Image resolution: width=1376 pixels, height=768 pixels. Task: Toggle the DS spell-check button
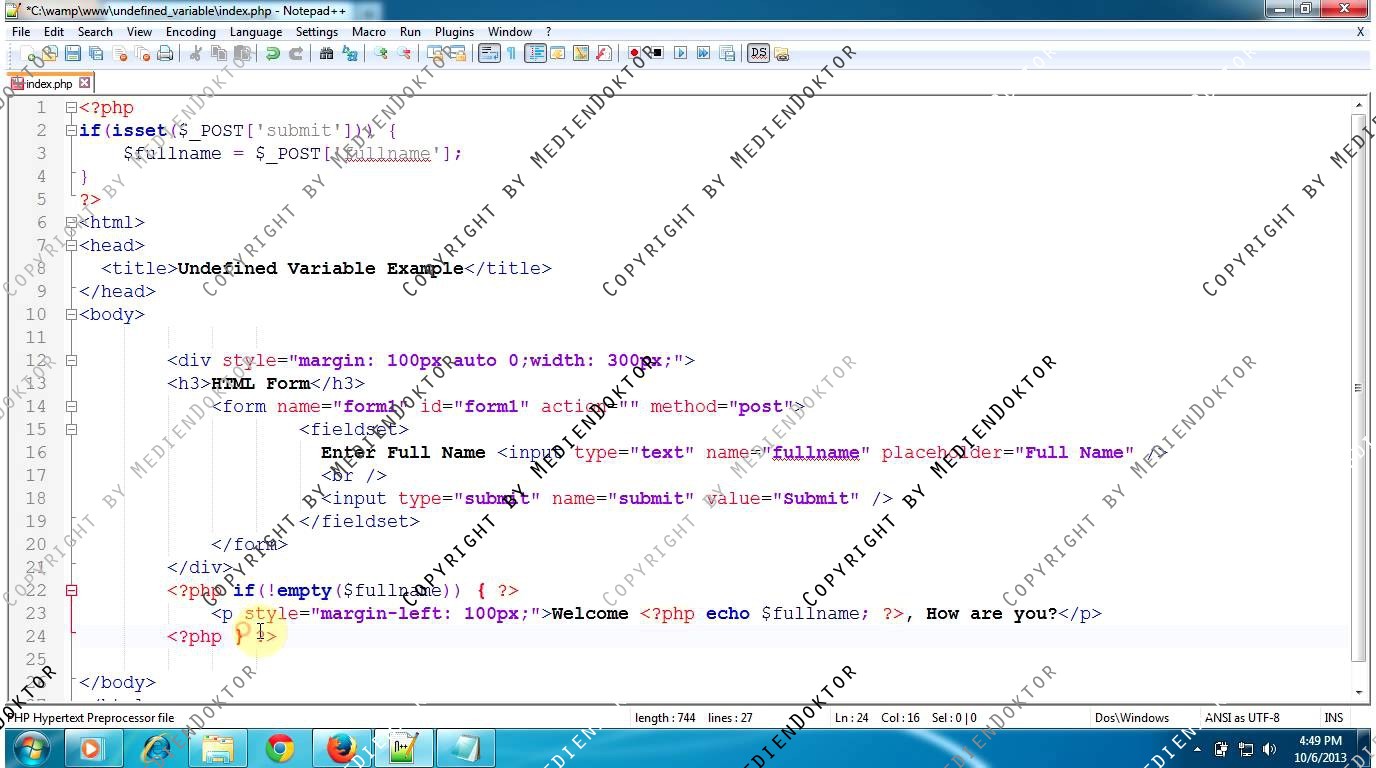[757, 54]
